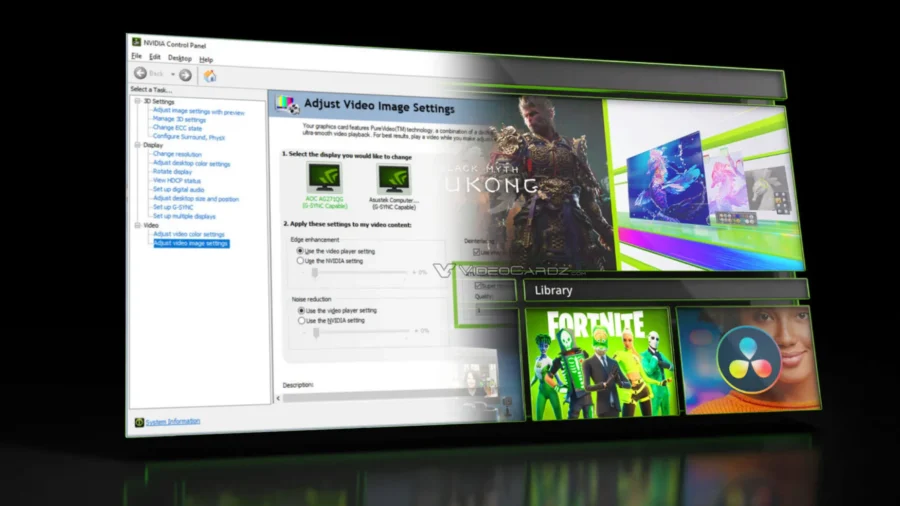
Task: Open the Fortnite library thumbnail
Action: tap(600, 364)
